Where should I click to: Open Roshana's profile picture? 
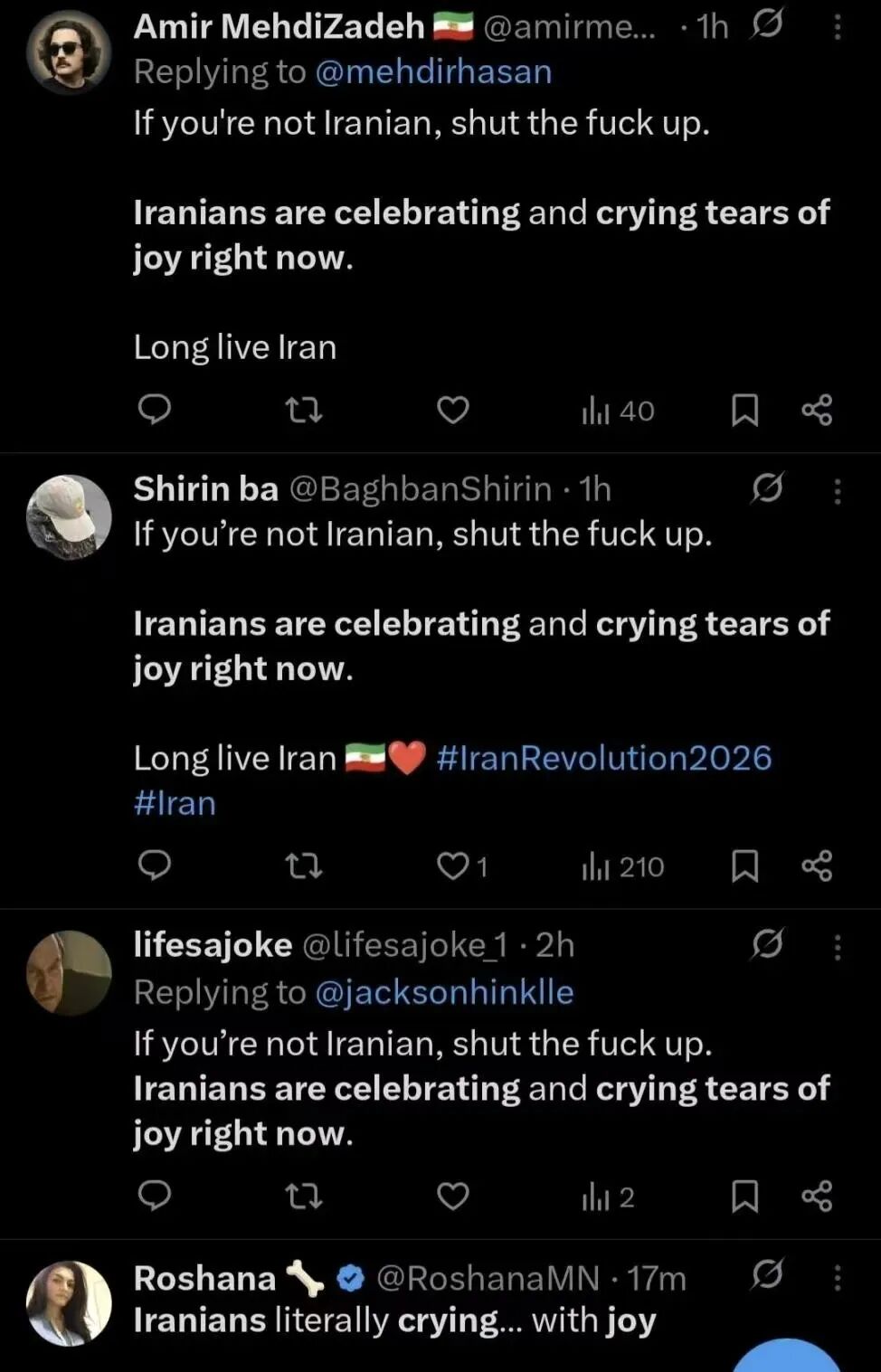point(69,1302)
